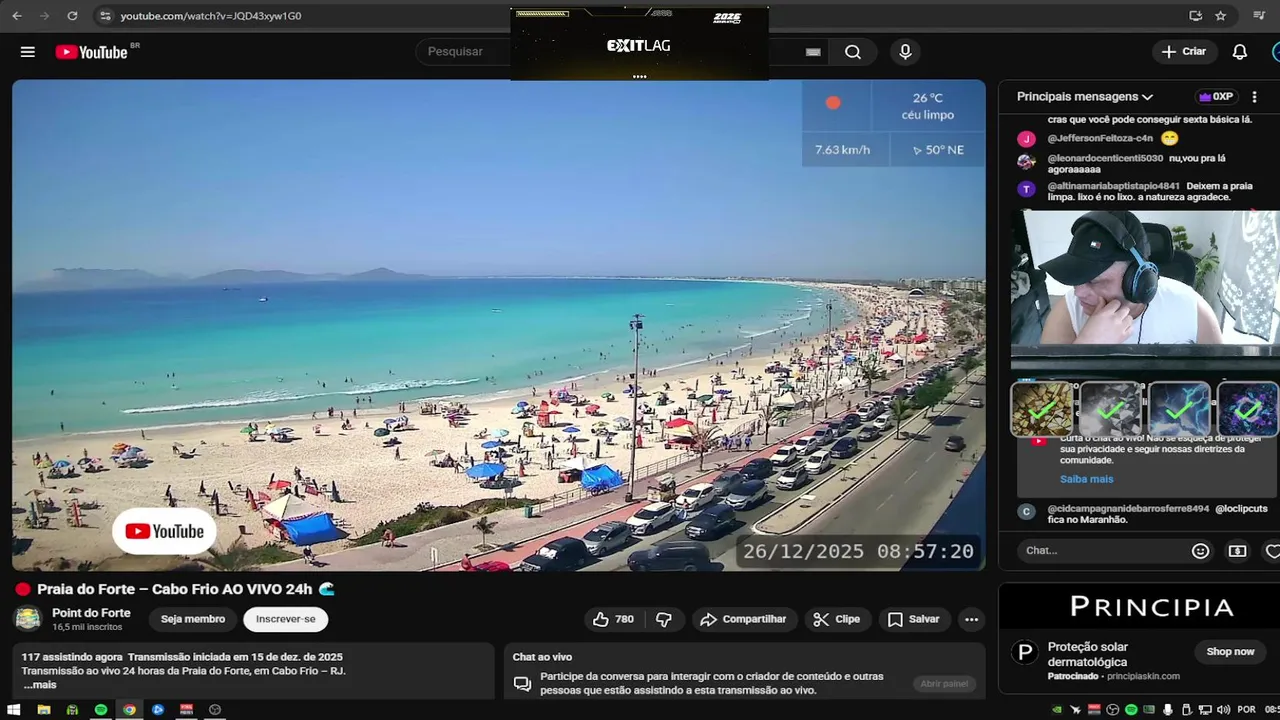Switch to Chrome in the taskbar

tap(129, 710)
